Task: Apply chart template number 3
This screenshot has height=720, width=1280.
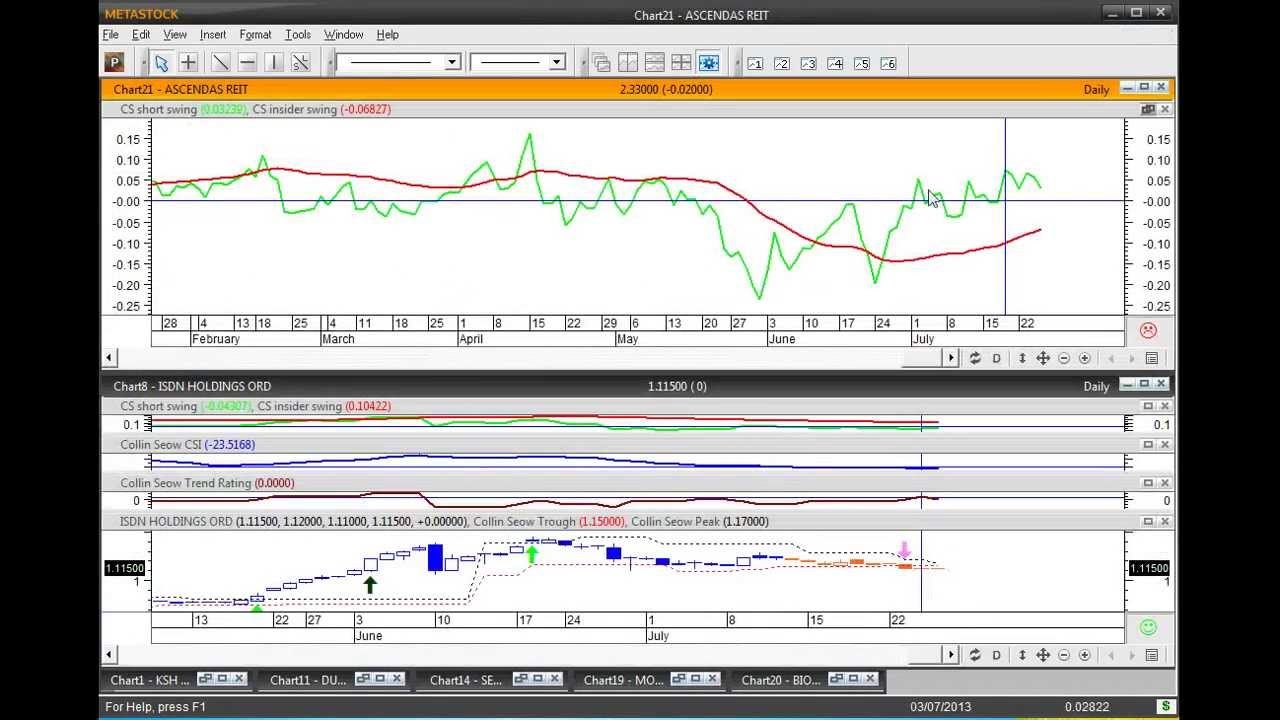Action: tap(809, 63)
